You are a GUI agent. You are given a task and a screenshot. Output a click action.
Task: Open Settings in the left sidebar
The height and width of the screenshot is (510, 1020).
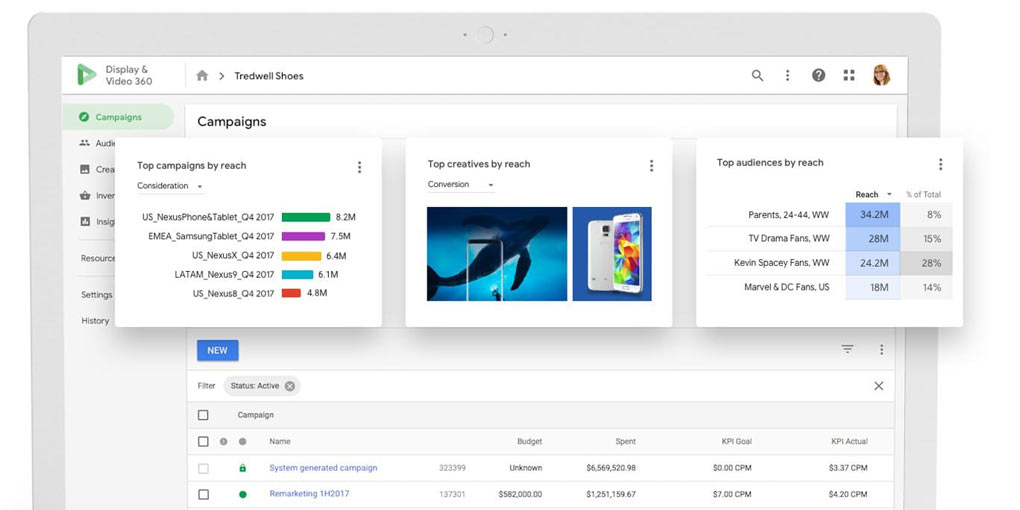click(97, 295)
